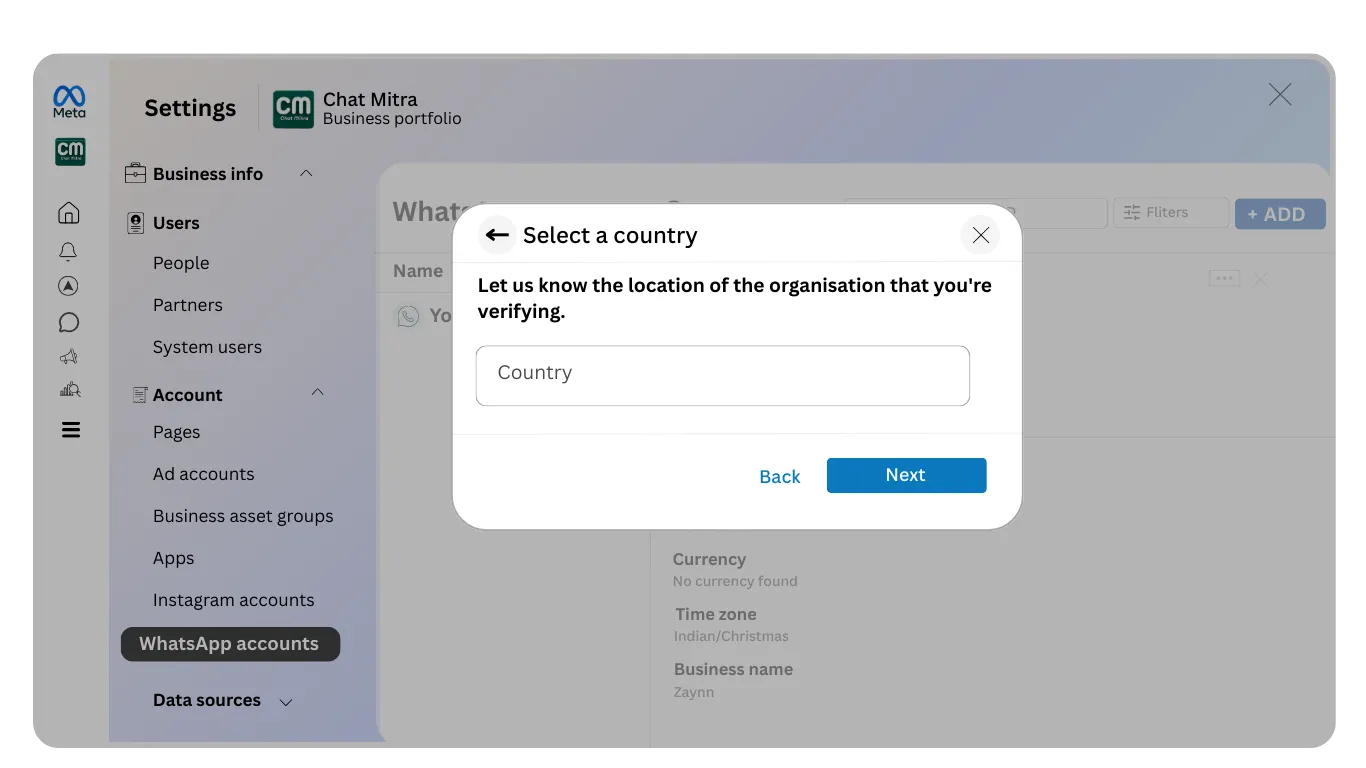Screen dimensions: 1366x768
Task: Click the megaphone ads icon
Action: point(68,356)
